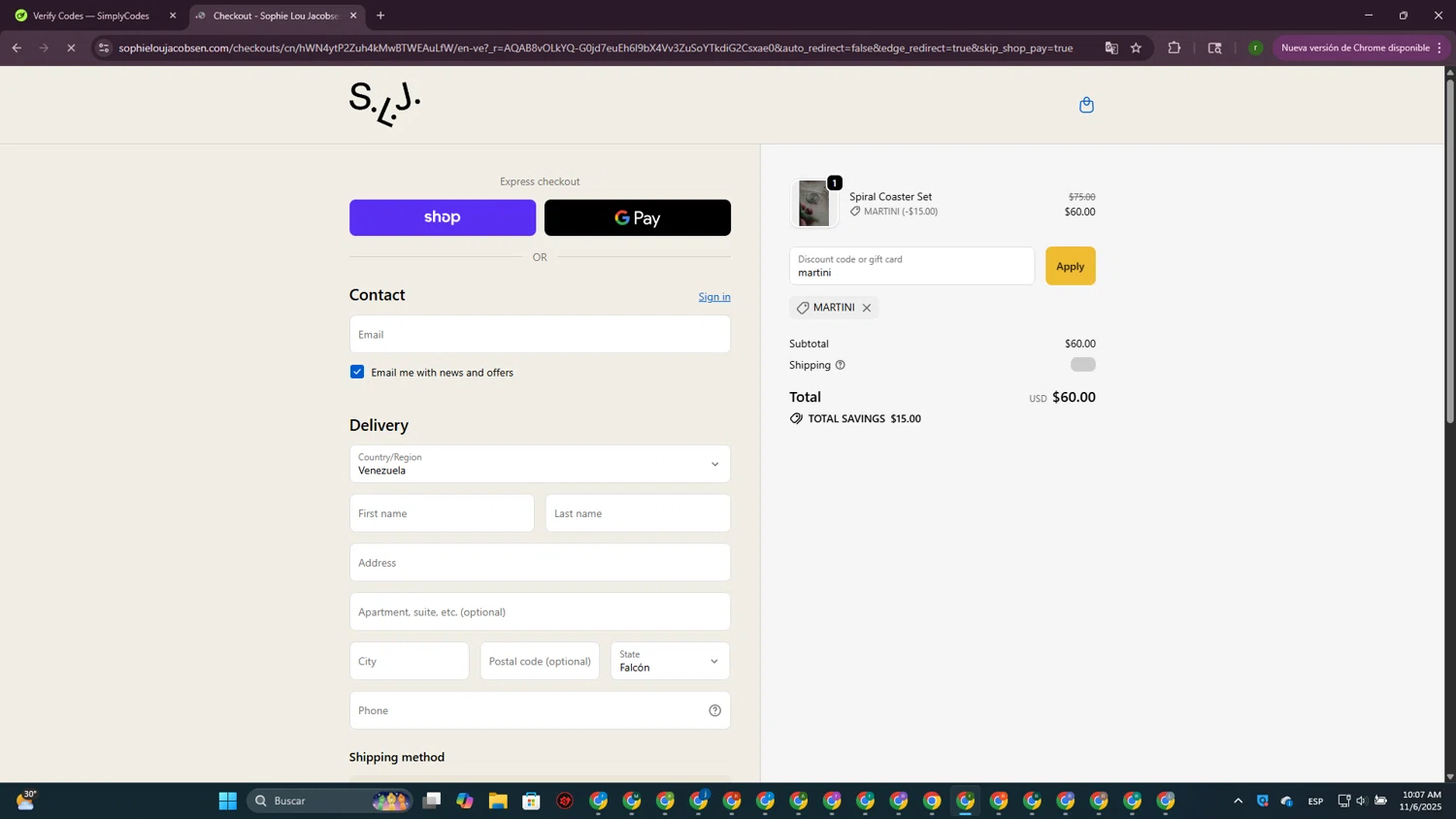Go back to the previous page

click(17, 48)
